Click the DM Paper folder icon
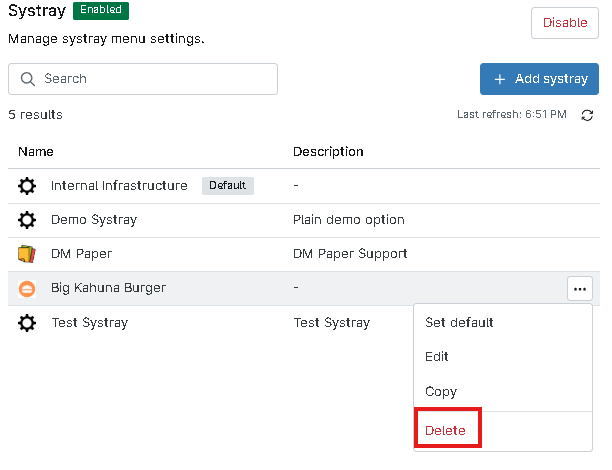The image size is (612, 470). tap(27, 254)
